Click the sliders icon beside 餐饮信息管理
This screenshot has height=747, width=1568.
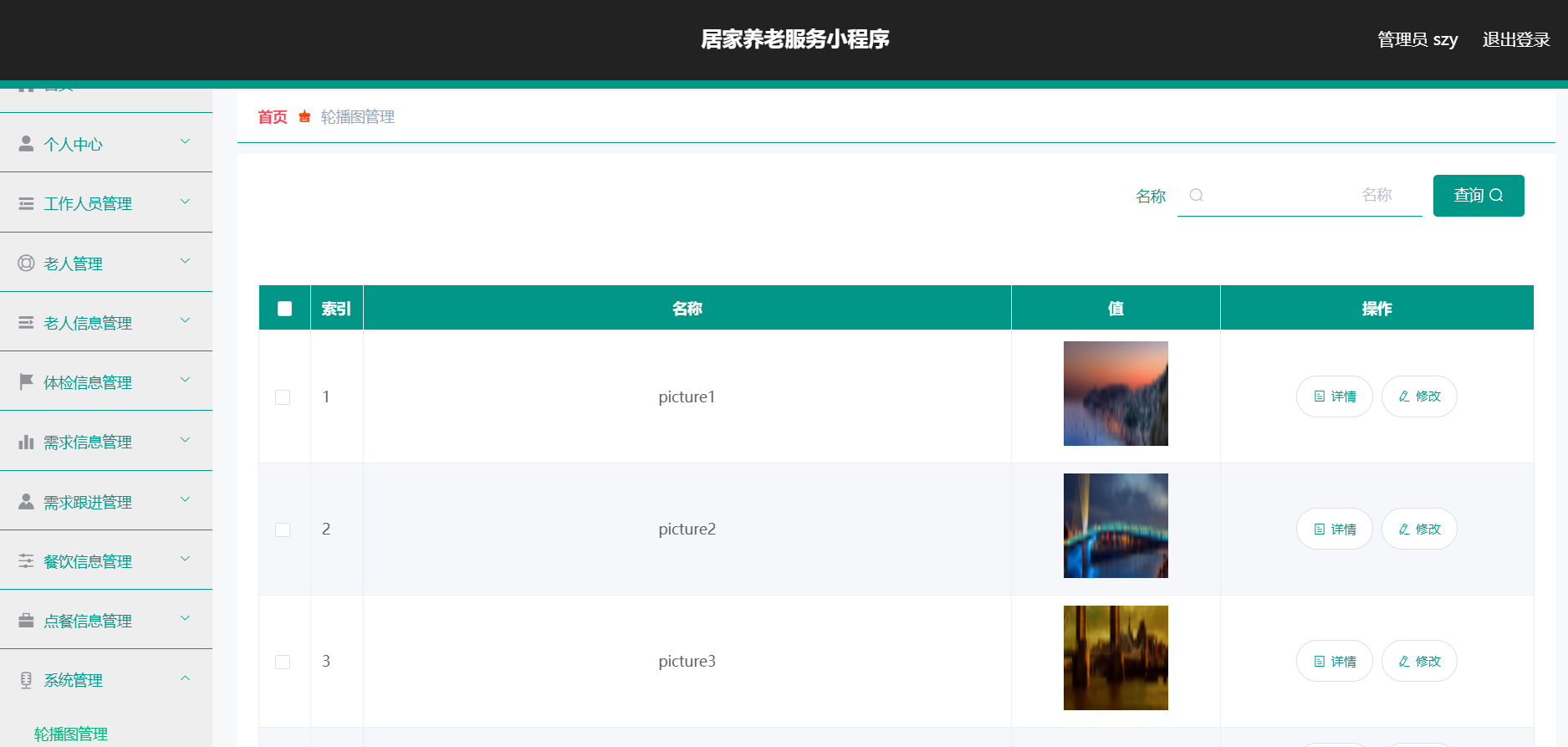click(x=26, y=561)
